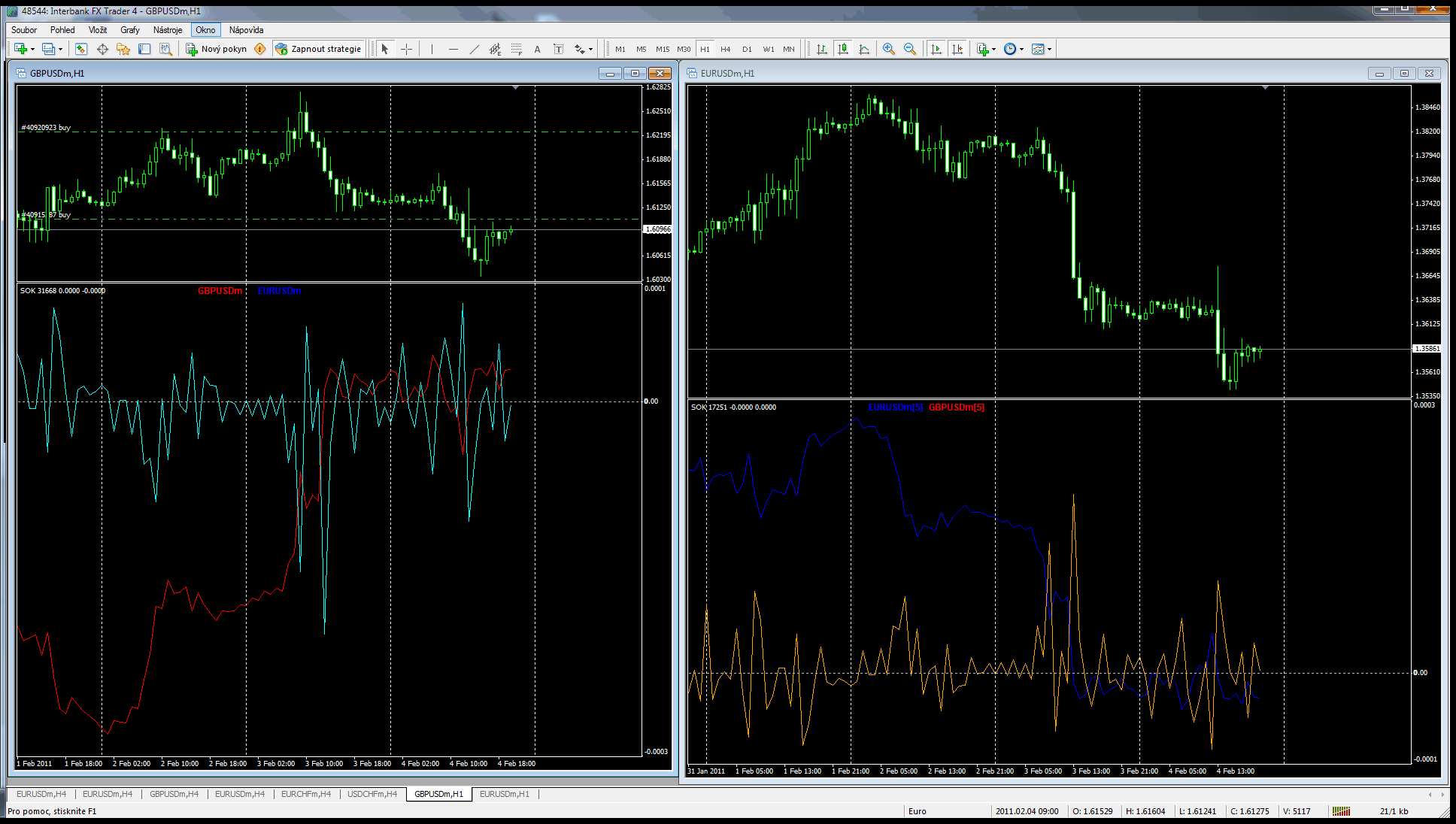
Task: Select the trendline drawing tool
Action: 474,49
